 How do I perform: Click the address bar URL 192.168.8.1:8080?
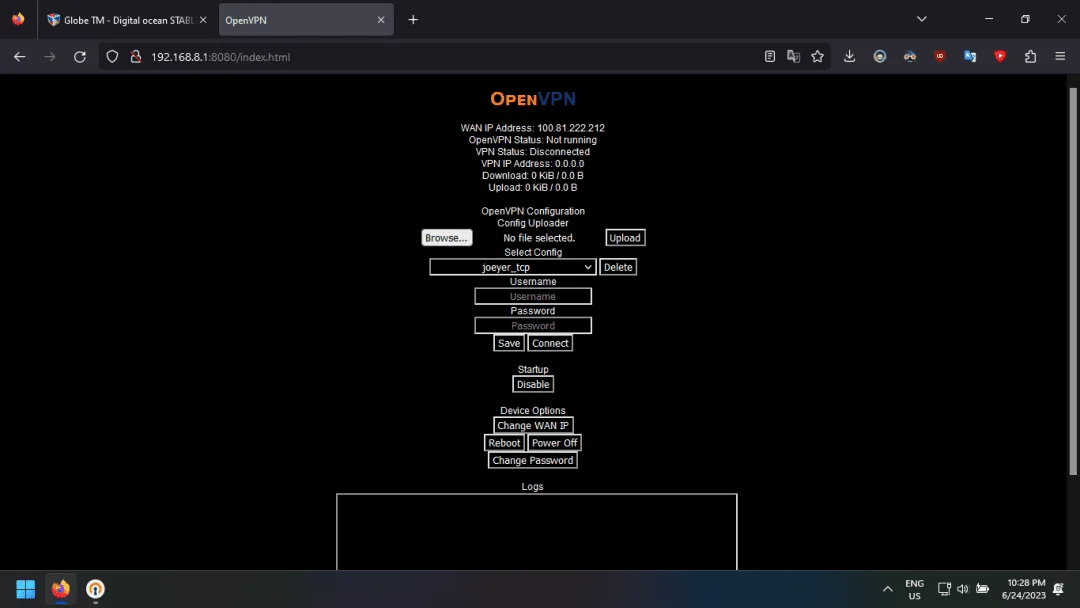coord(220,57)
